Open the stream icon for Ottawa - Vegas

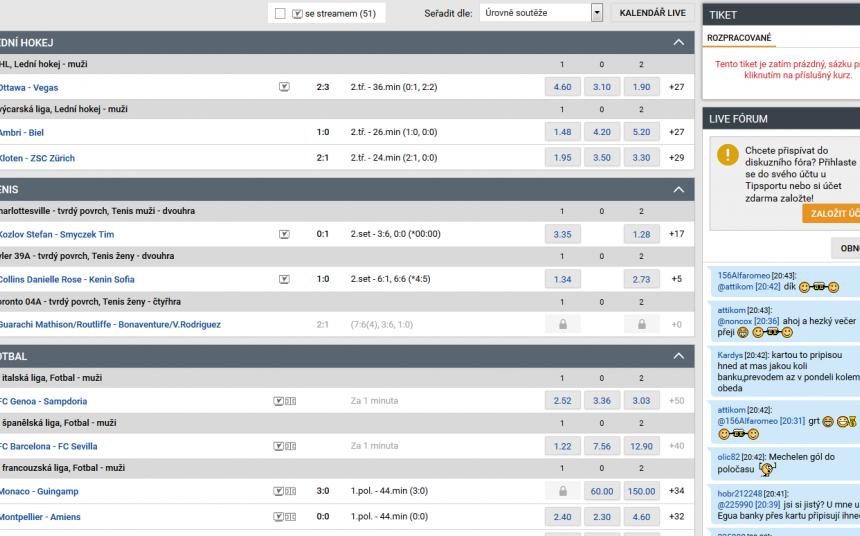click(x=284, y=87)
